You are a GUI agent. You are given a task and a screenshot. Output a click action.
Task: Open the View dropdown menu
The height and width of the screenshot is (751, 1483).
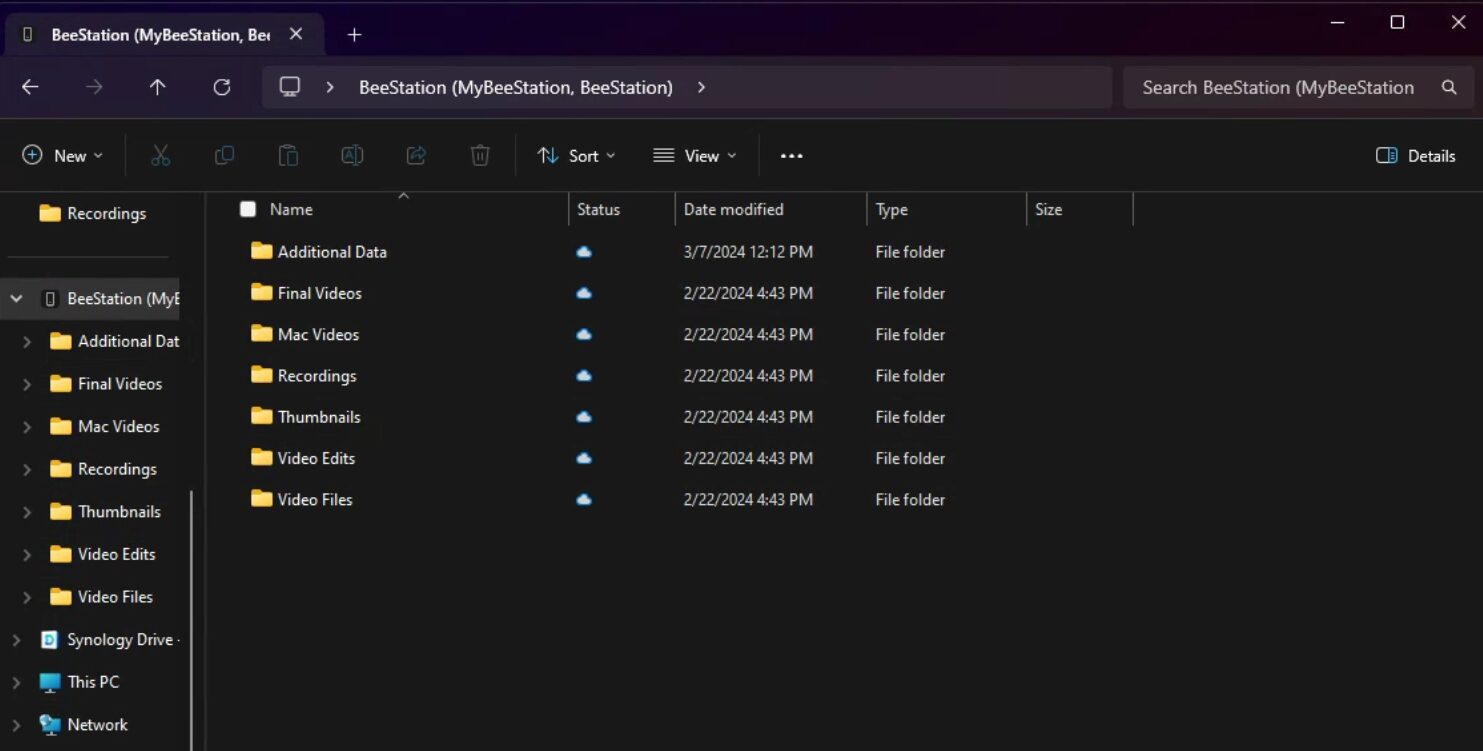695,156
